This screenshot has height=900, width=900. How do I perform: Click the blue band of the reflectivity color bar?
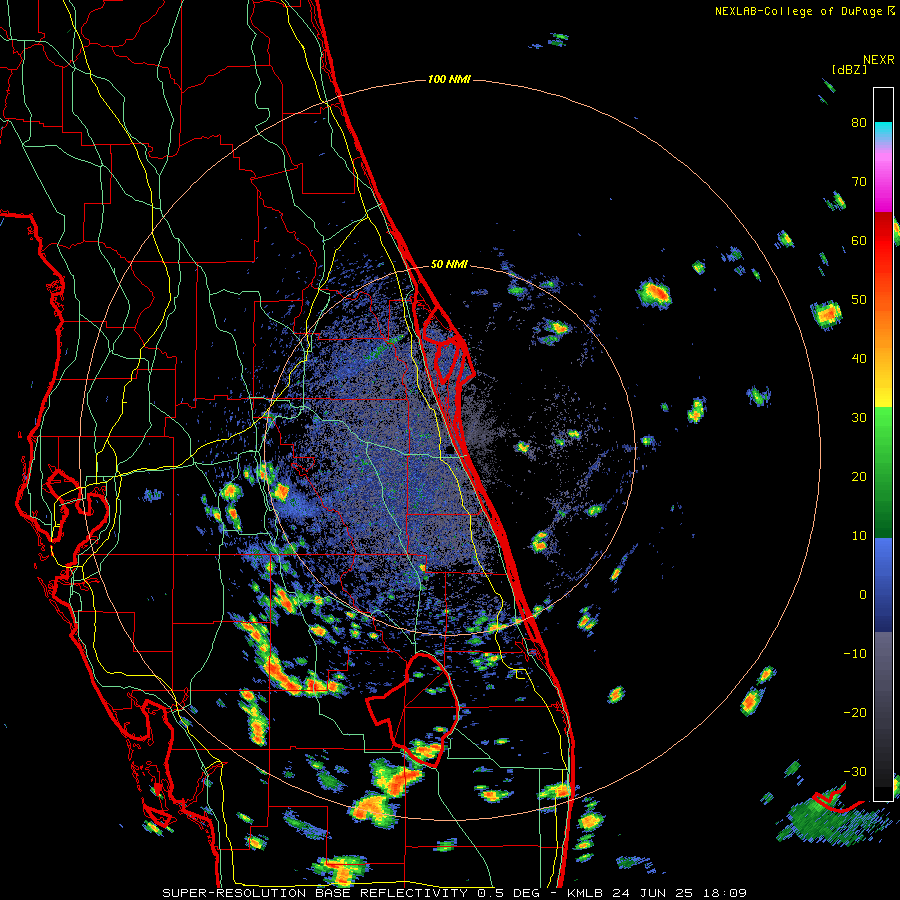coord(883,585)
